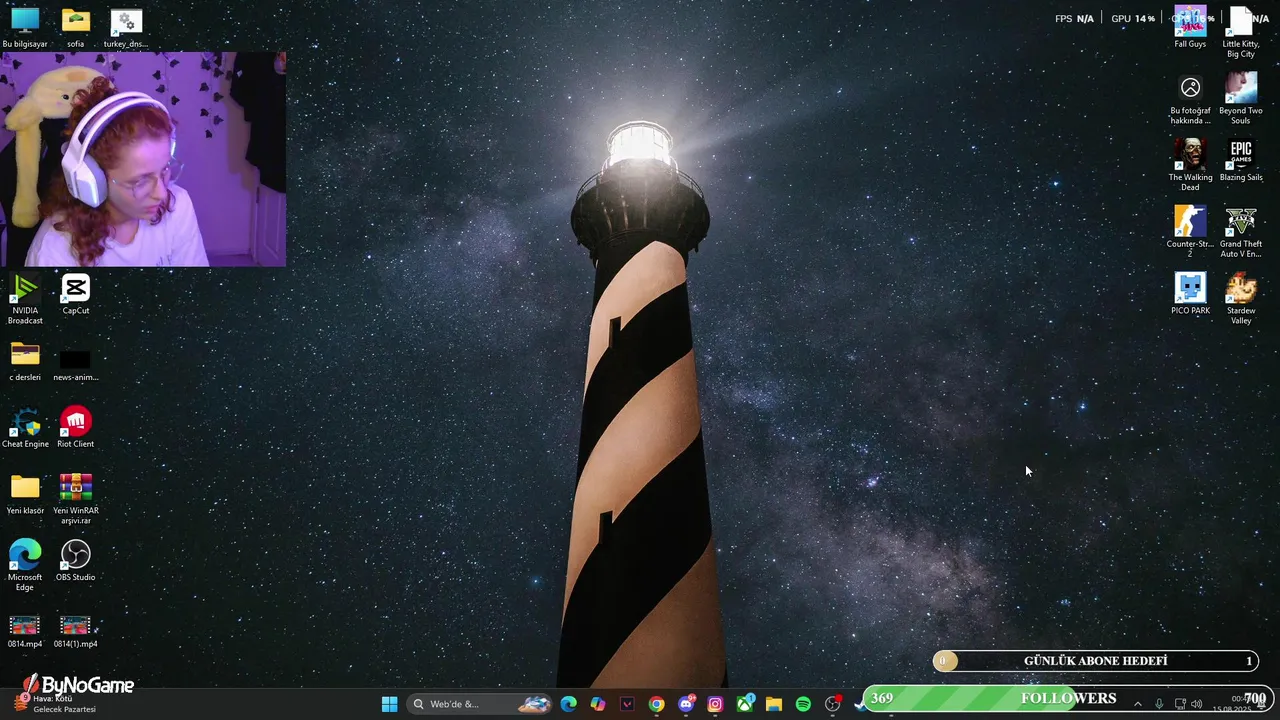
Task: Open the Yeni klasör folder
Action: pyautogui.click(x=25, y=494)
